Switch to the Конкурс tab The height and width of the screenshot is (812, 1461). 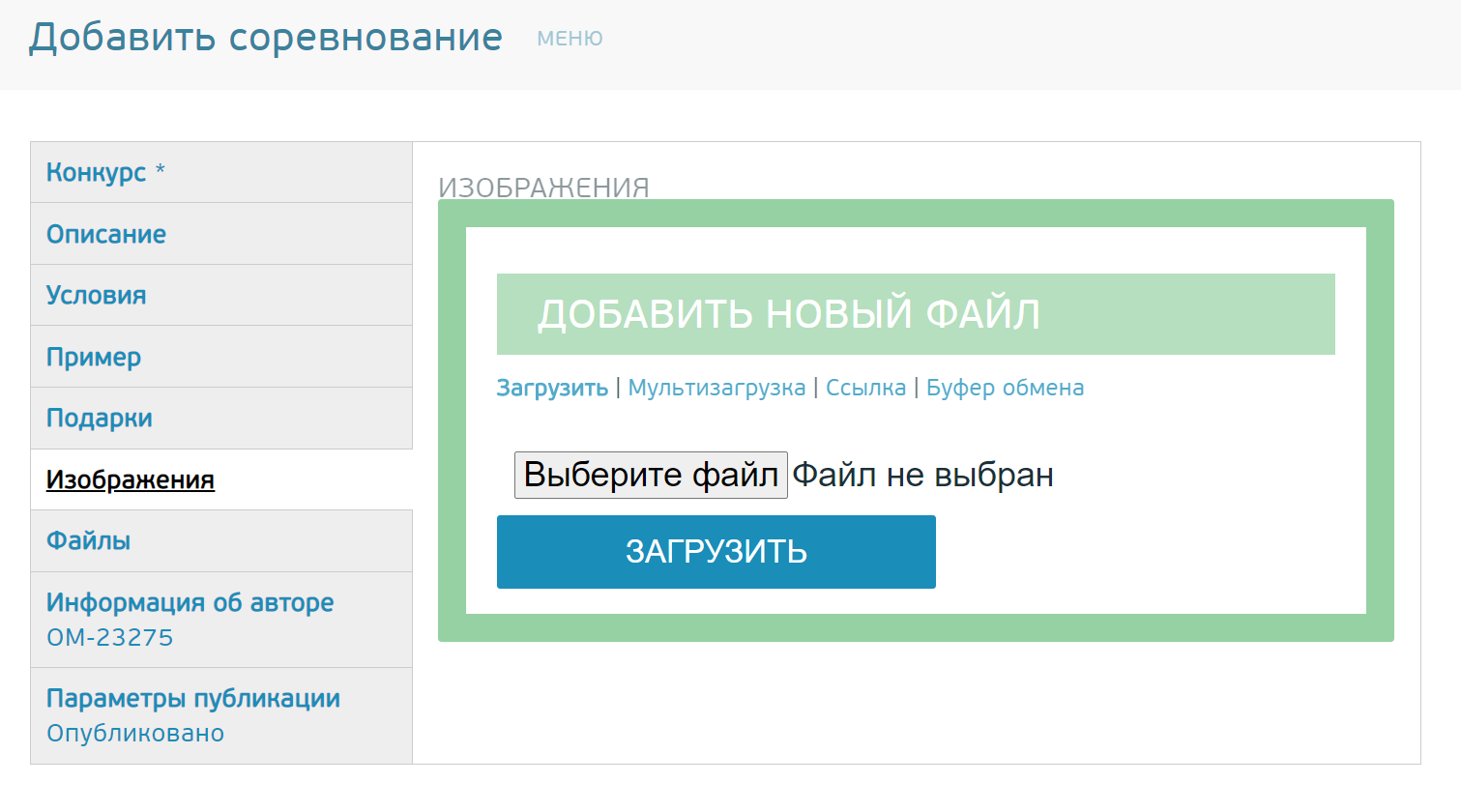[x=97, y=172]
